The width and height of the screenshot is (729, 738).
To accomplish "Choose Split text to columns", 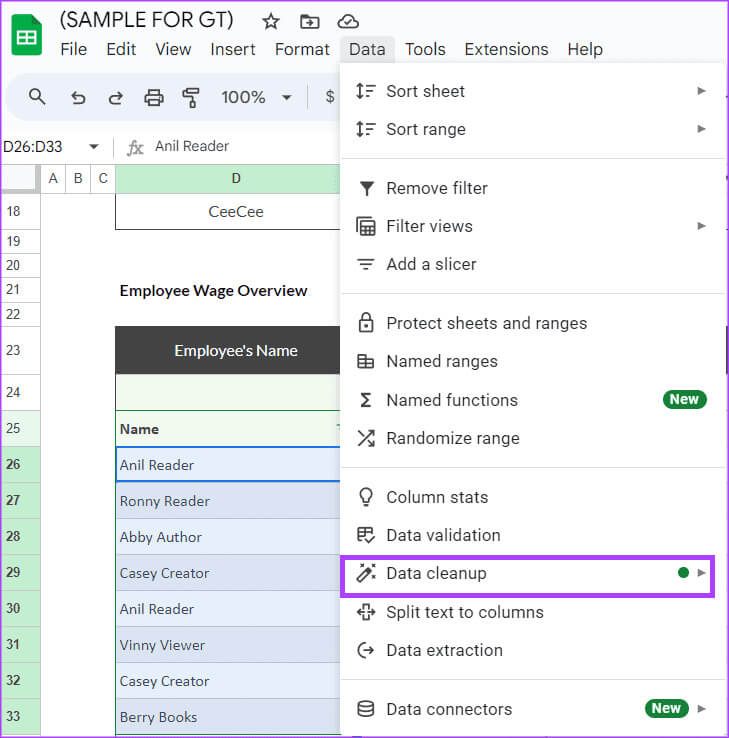I will click(464, 612).
